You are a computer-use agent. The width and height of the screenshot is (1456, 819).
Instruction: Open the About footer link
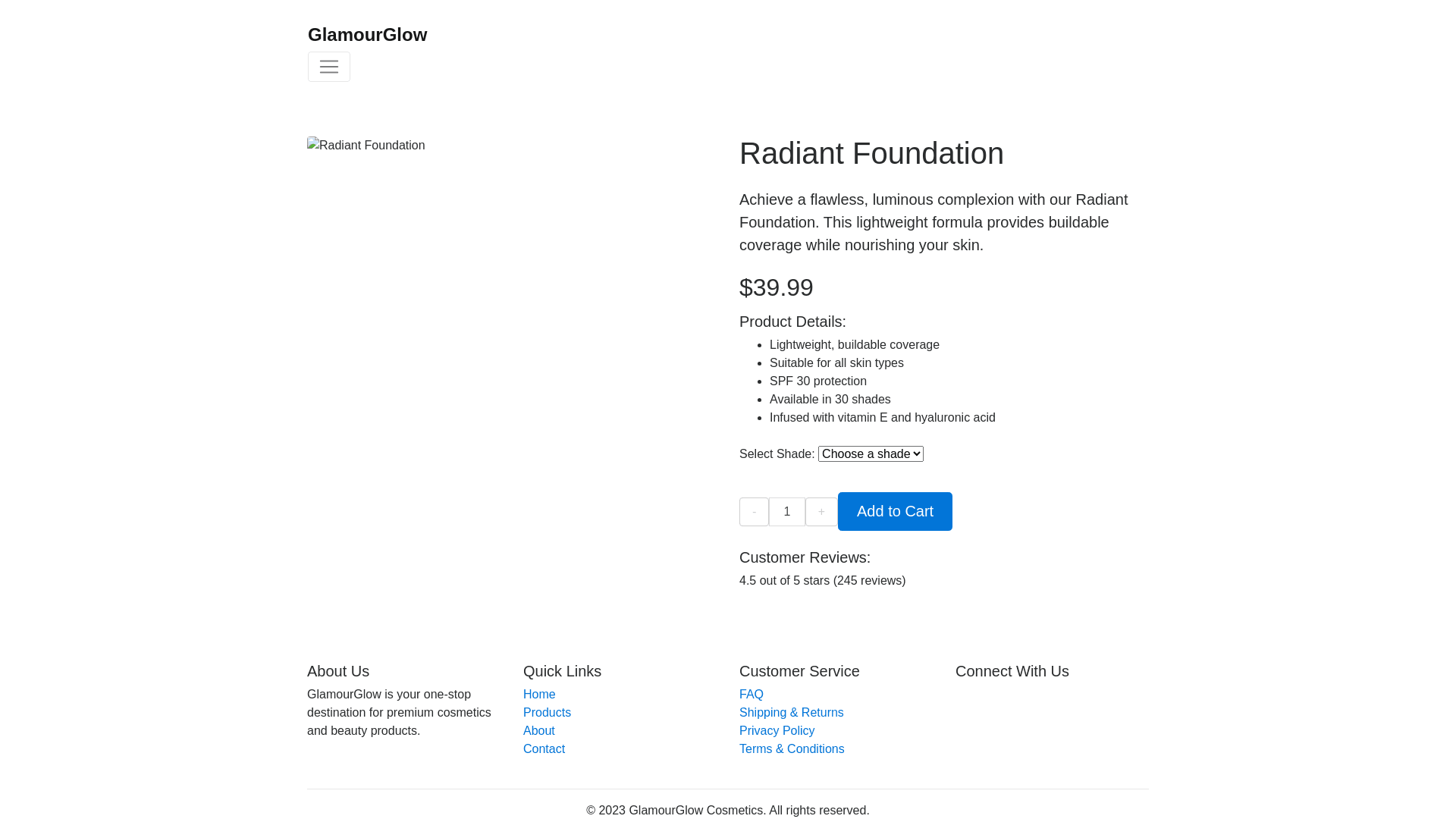pyautogui.click(x=539, y=730)
